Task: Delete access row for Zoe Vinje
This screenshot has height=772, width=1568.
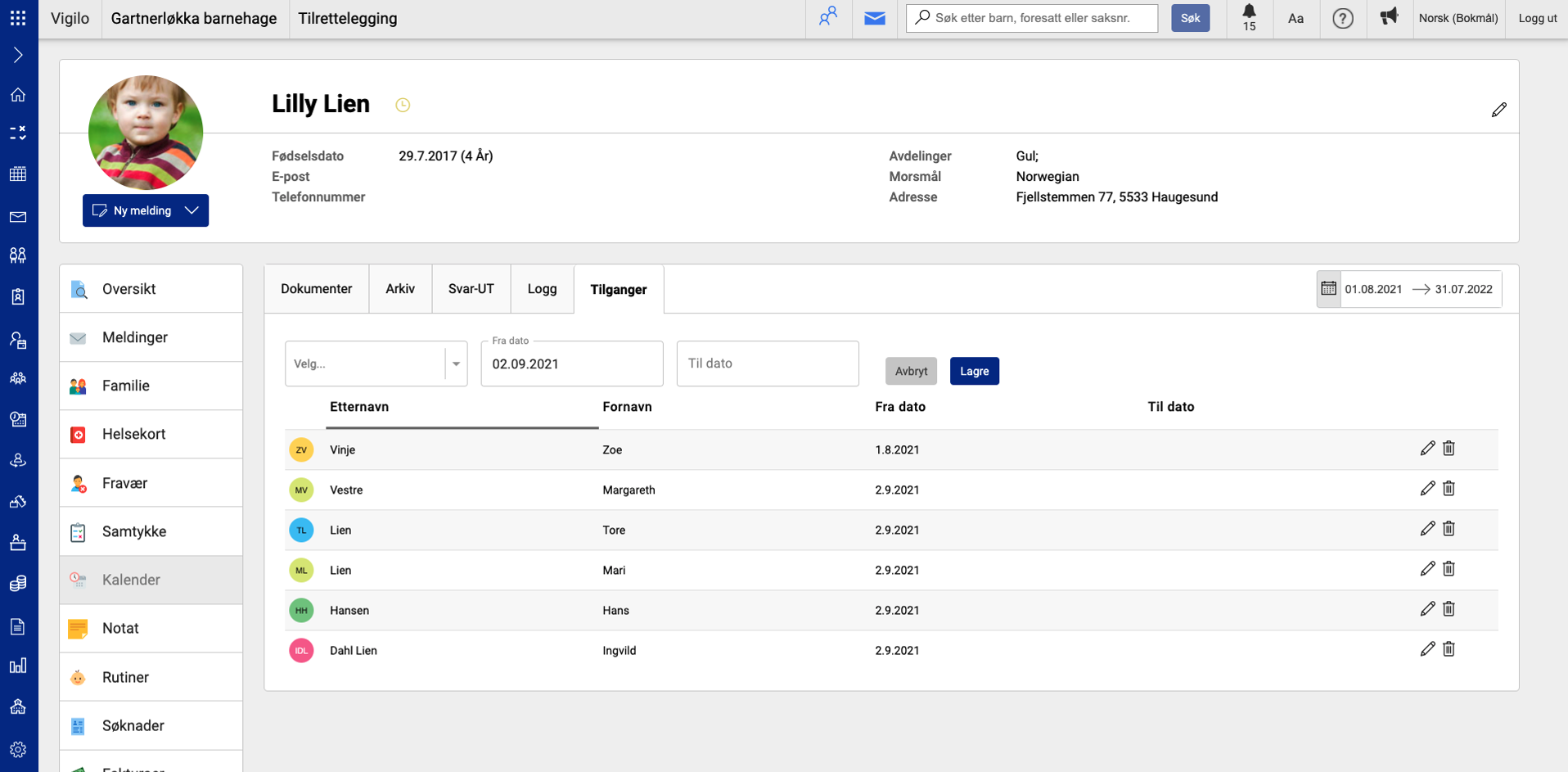Action: pos(1449,449)
